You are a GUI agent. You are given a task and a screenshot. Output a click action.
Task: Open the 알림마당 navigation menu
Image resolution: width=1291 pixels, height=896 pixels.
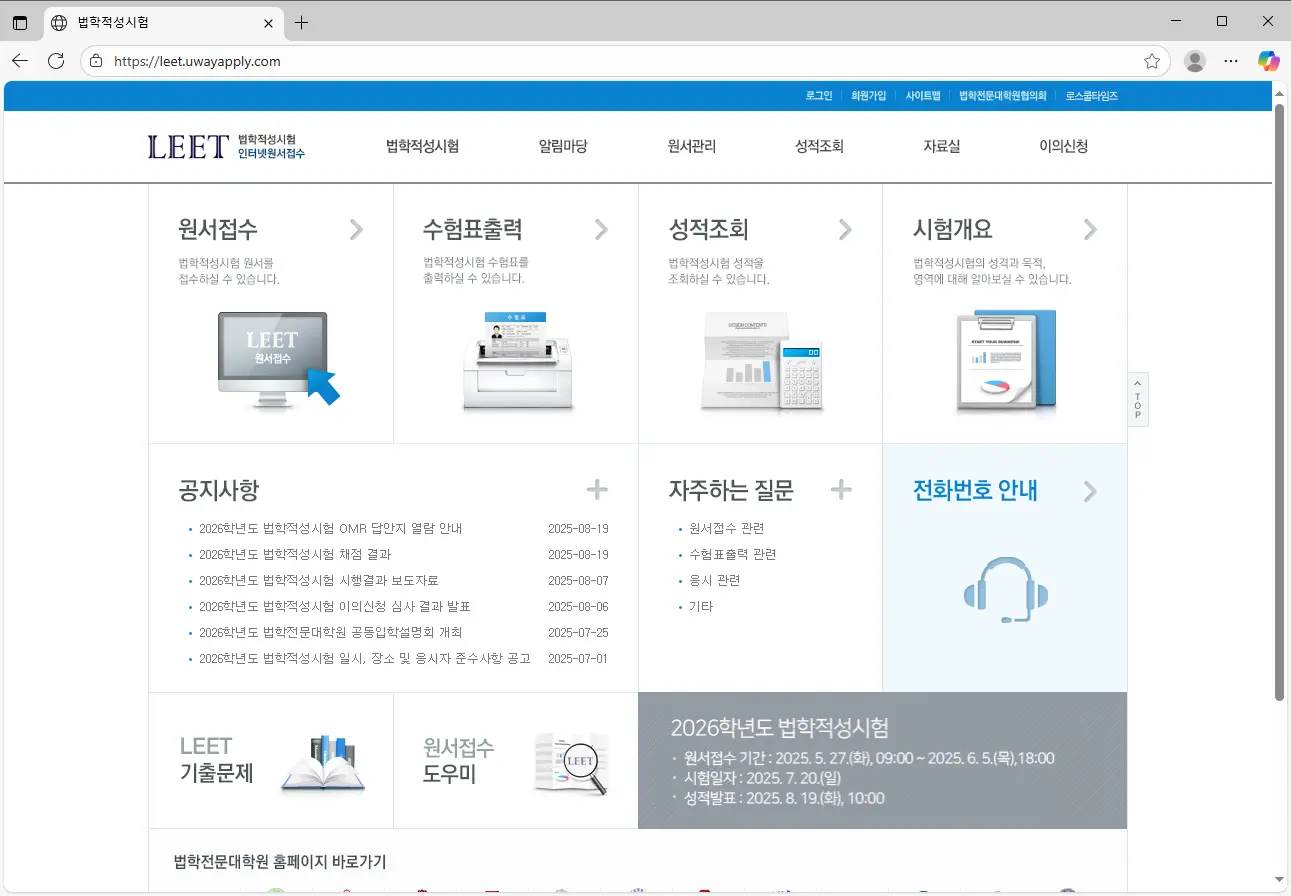click(563, 146)
